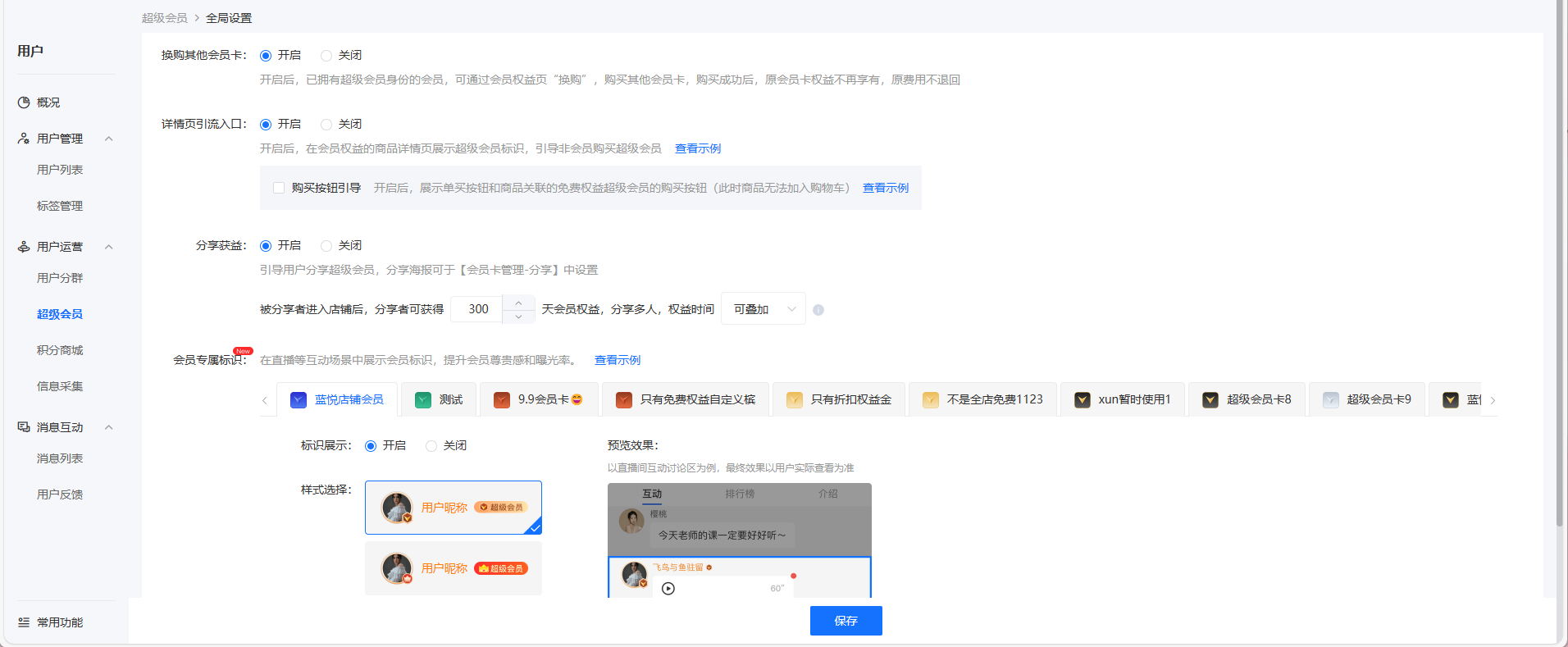Click the yellow 只有折扣权益金 card icon
This screenshot has width=1568, height=647.
pyautogui.click(x=795, y=400)
